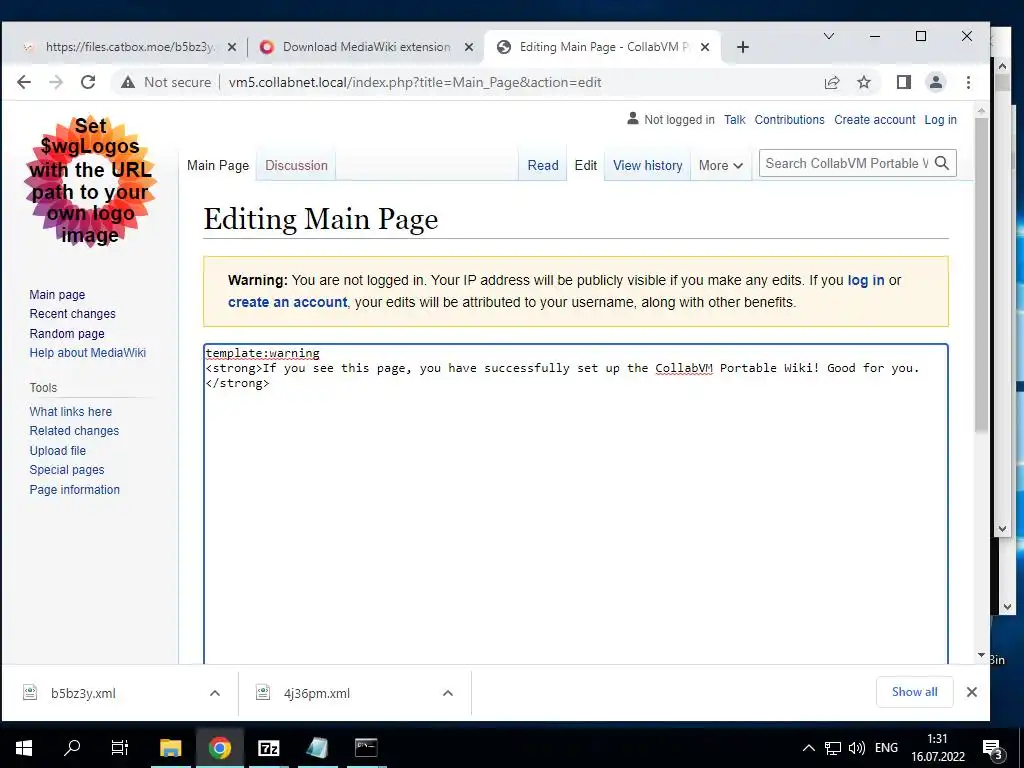1024x768 pixels.
Task: Close the files.catbox.moe tab
Action: [230, 47]
